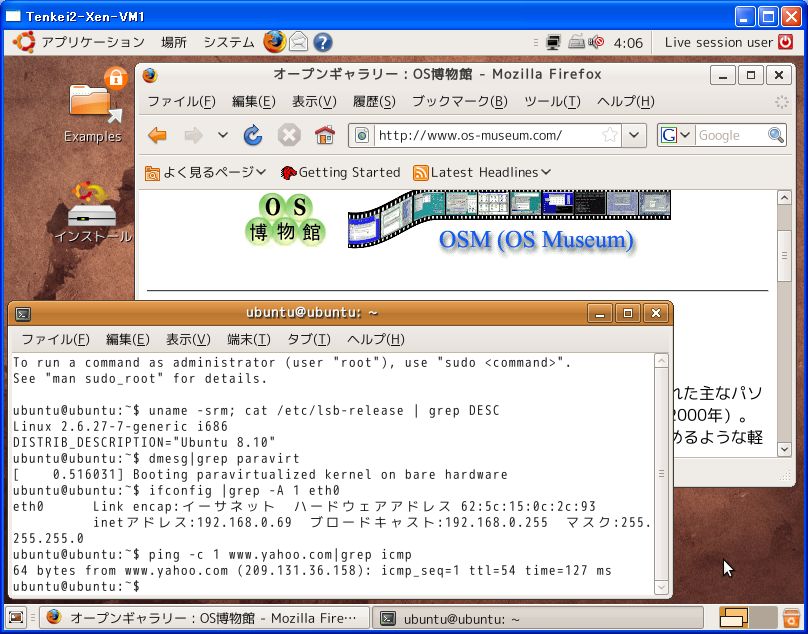Open the 表示(V) menu in Firefox
This screenshot has height=634, width=808.
click(314, 102)
